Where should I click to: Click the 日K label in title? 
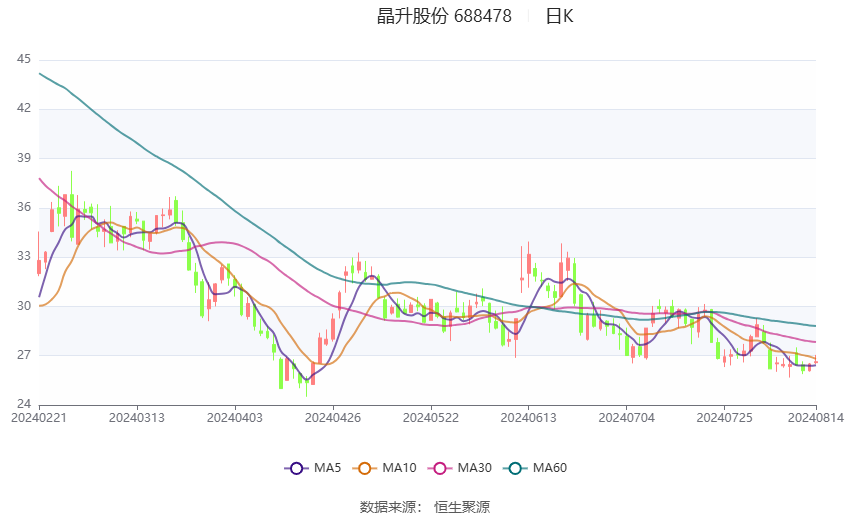[559, 16]
